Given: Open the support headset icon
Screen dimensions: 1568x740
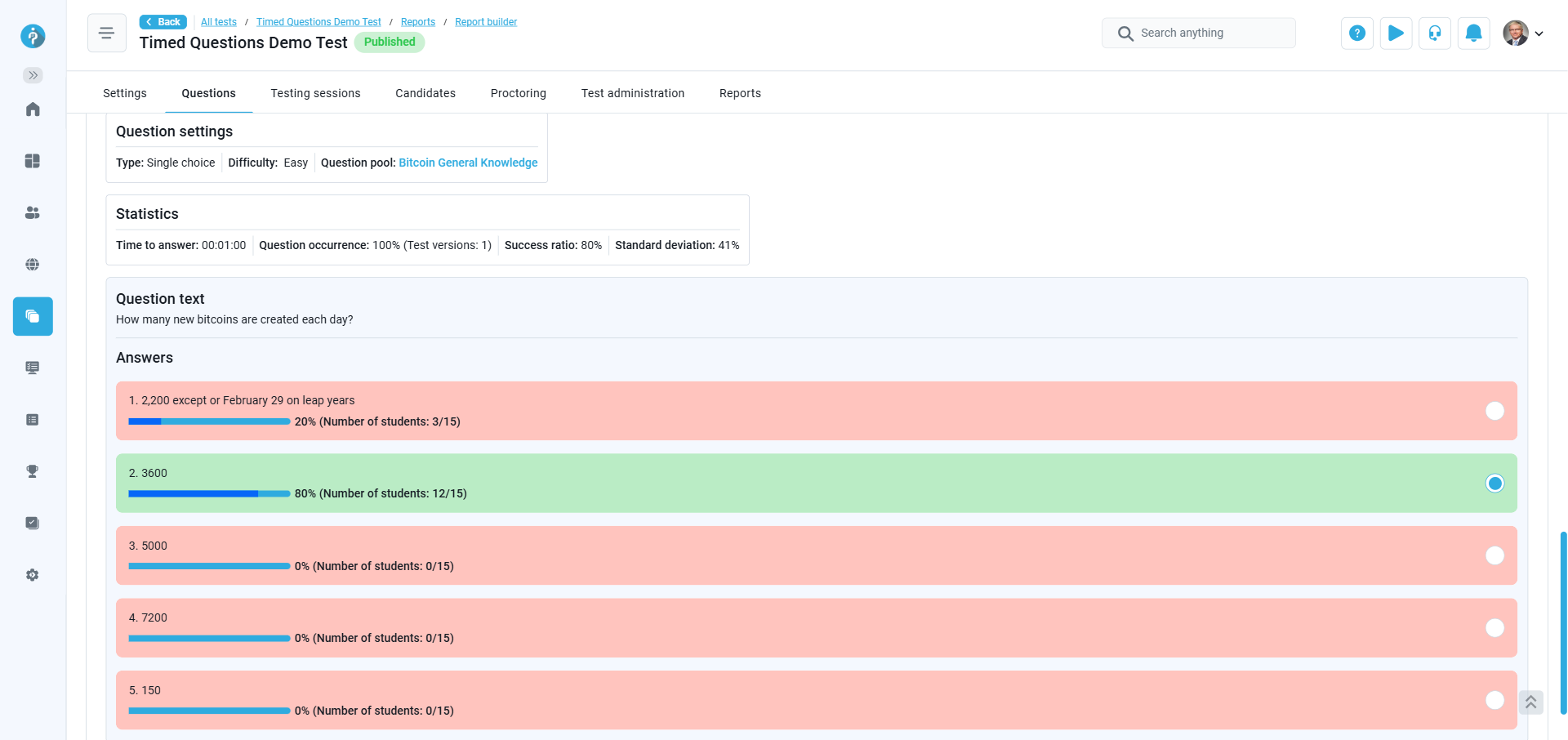Looking at the screenshot, I should (1435, 33).
